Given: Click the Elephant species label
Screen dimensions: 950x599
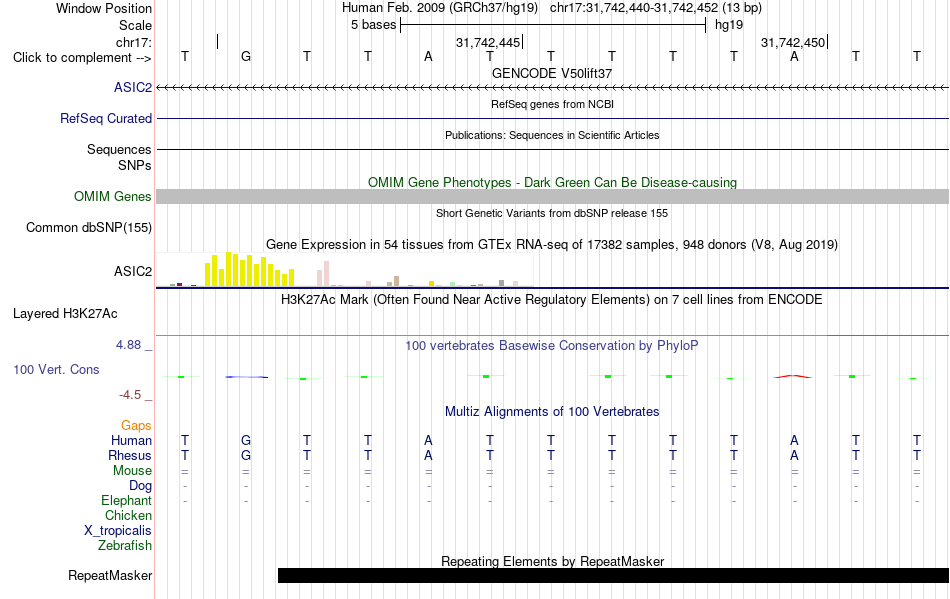Looking at the screenshot, I should coord(127,500).
